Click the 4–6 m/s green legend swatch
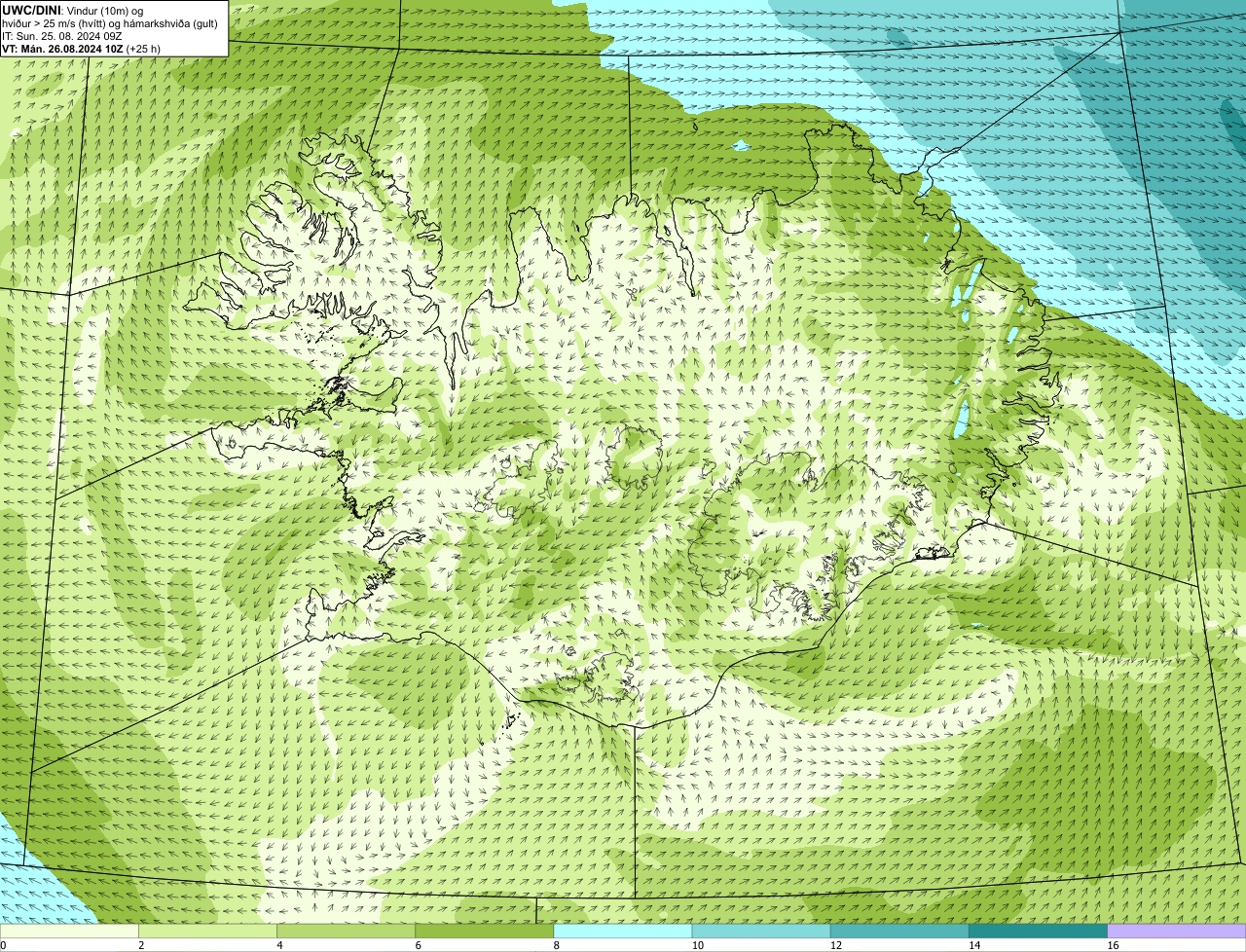This screenshot has width=1246, height=952. [x=346, y=931]
